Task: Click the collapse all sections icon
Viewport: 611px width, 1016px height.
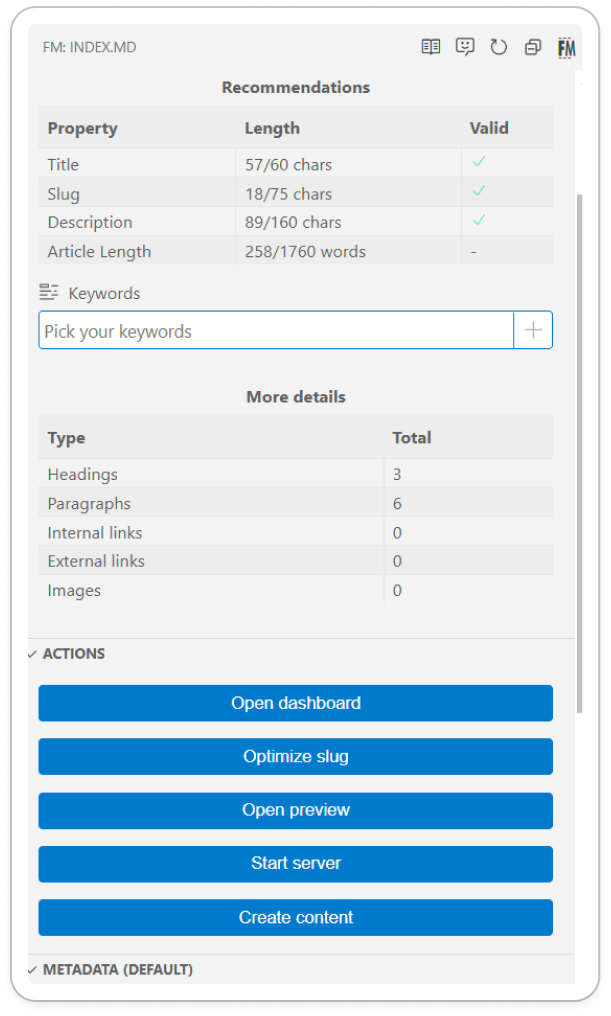Action: [x=533, y=47]
